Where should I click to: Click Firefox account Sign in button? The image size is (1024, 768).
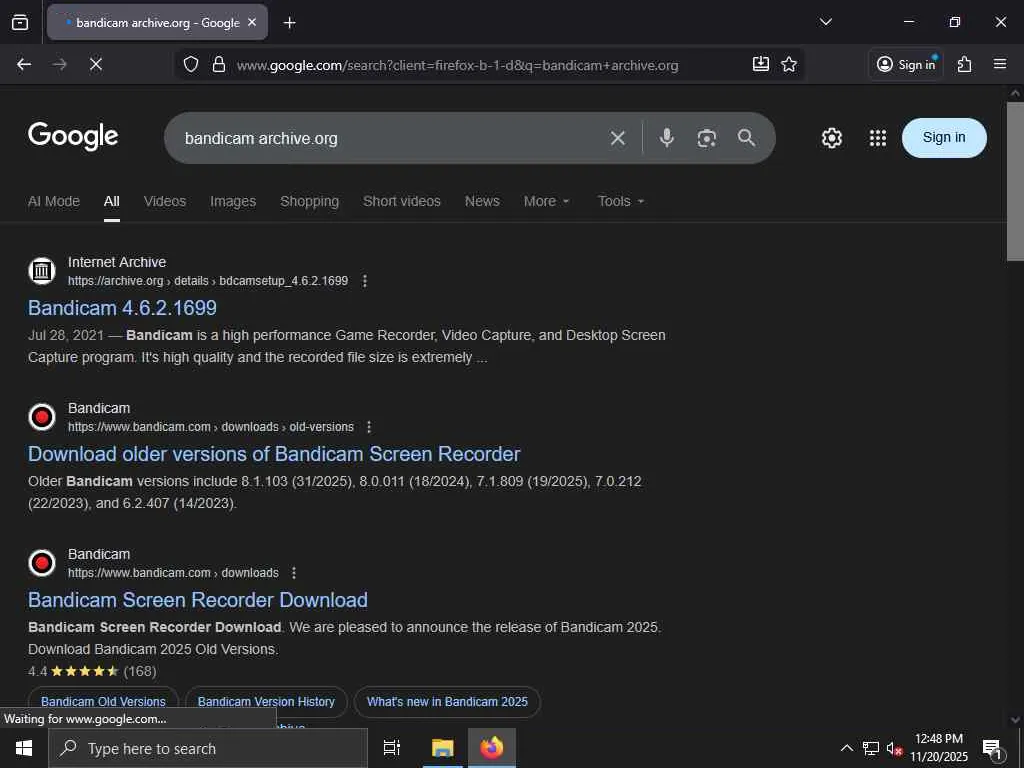(x=906, y=64)
